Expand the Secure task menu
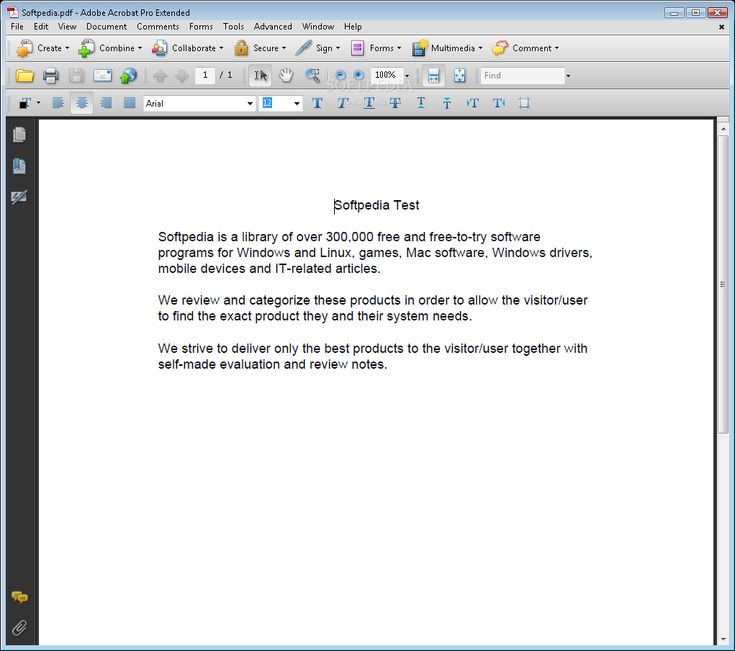Viewport: 735px width, 651px height. pos(260,48)
